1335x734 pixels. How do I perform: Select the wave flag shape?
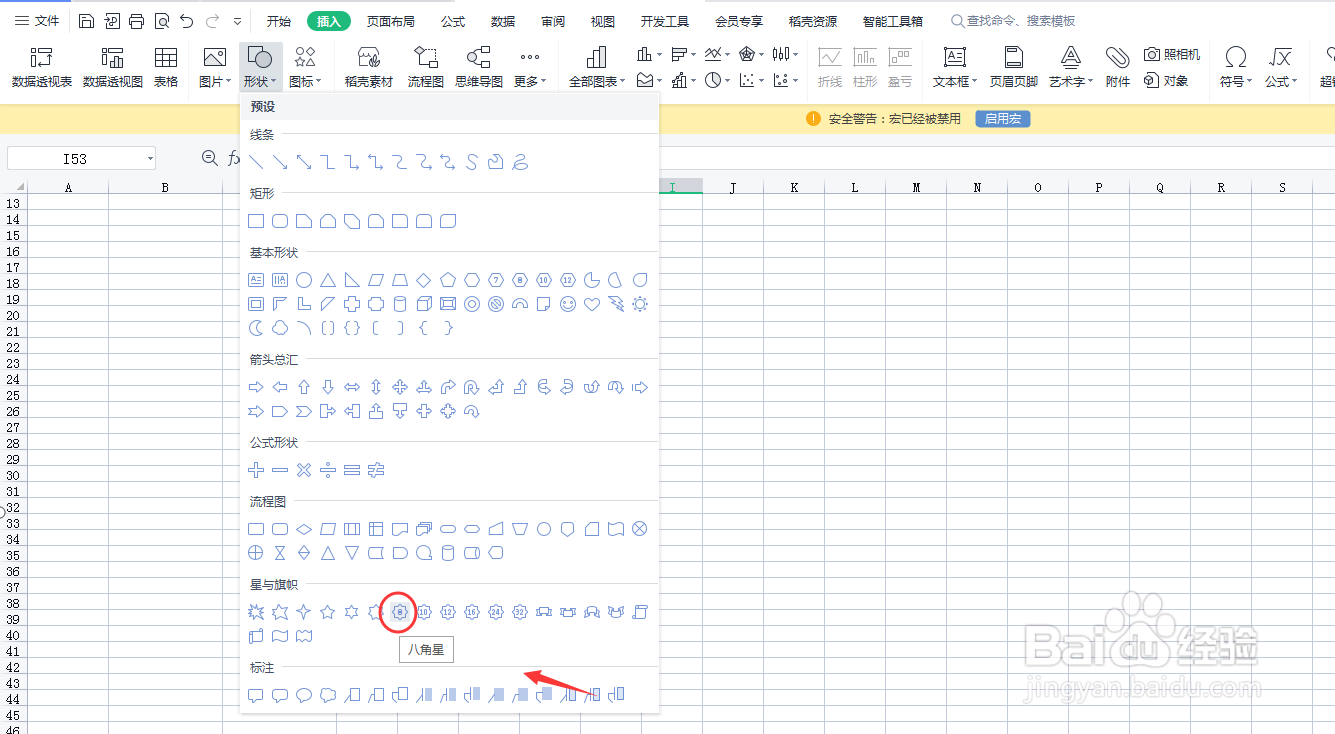point(280,636)
